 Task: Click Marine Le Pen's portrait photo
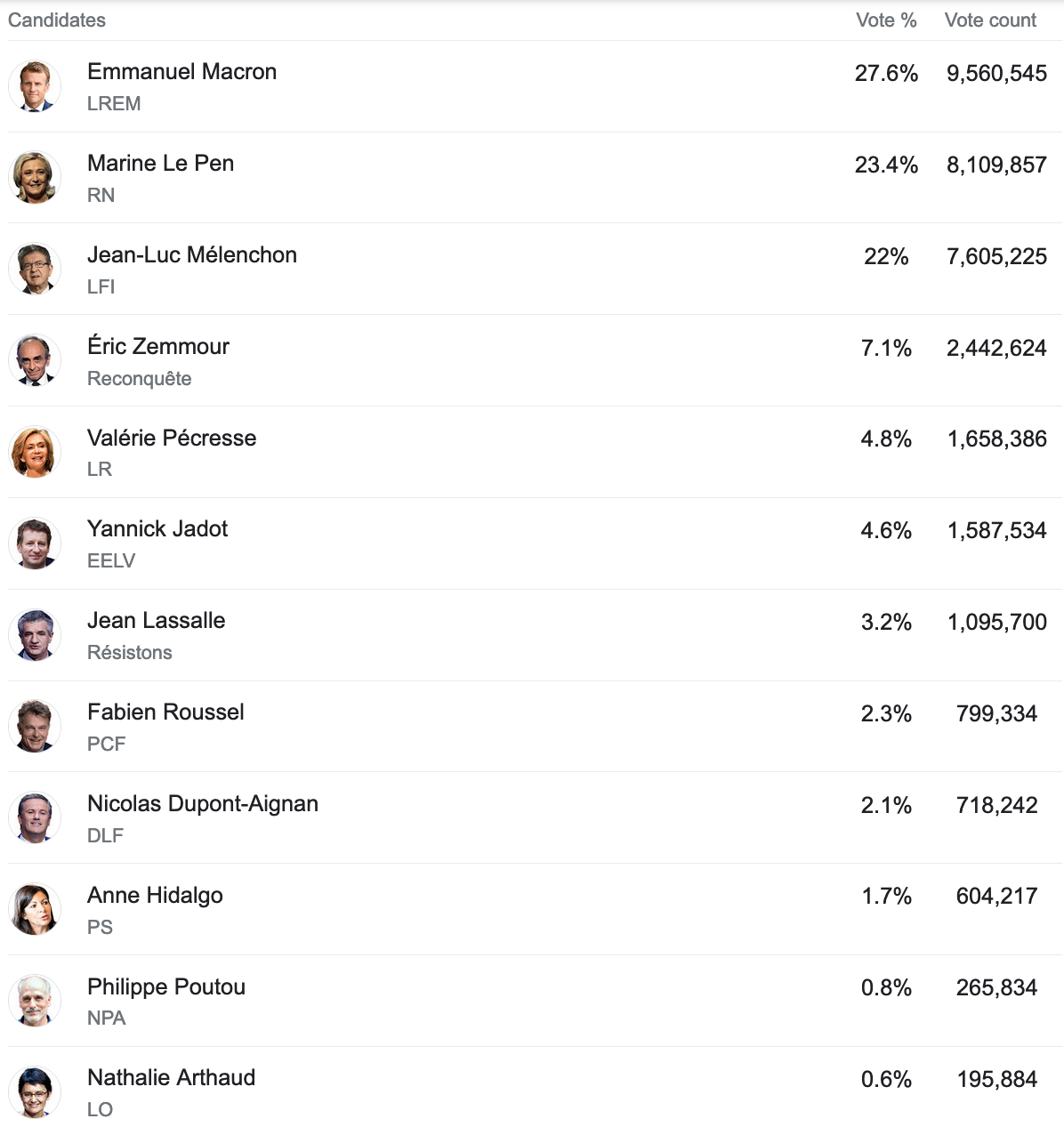pos(35,178)
